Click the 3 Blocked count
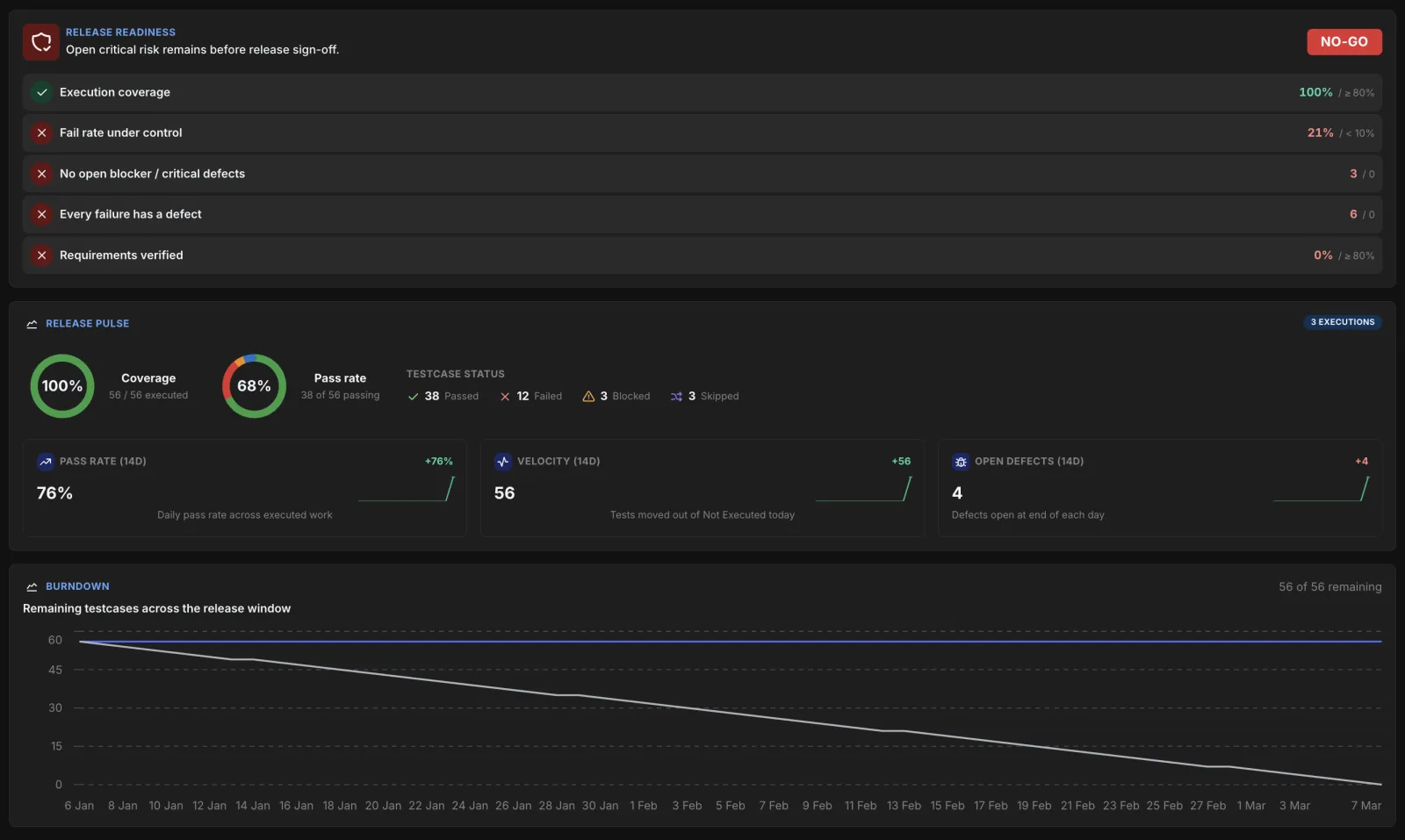Screen dimensions: 1405x840 (603, 397)
